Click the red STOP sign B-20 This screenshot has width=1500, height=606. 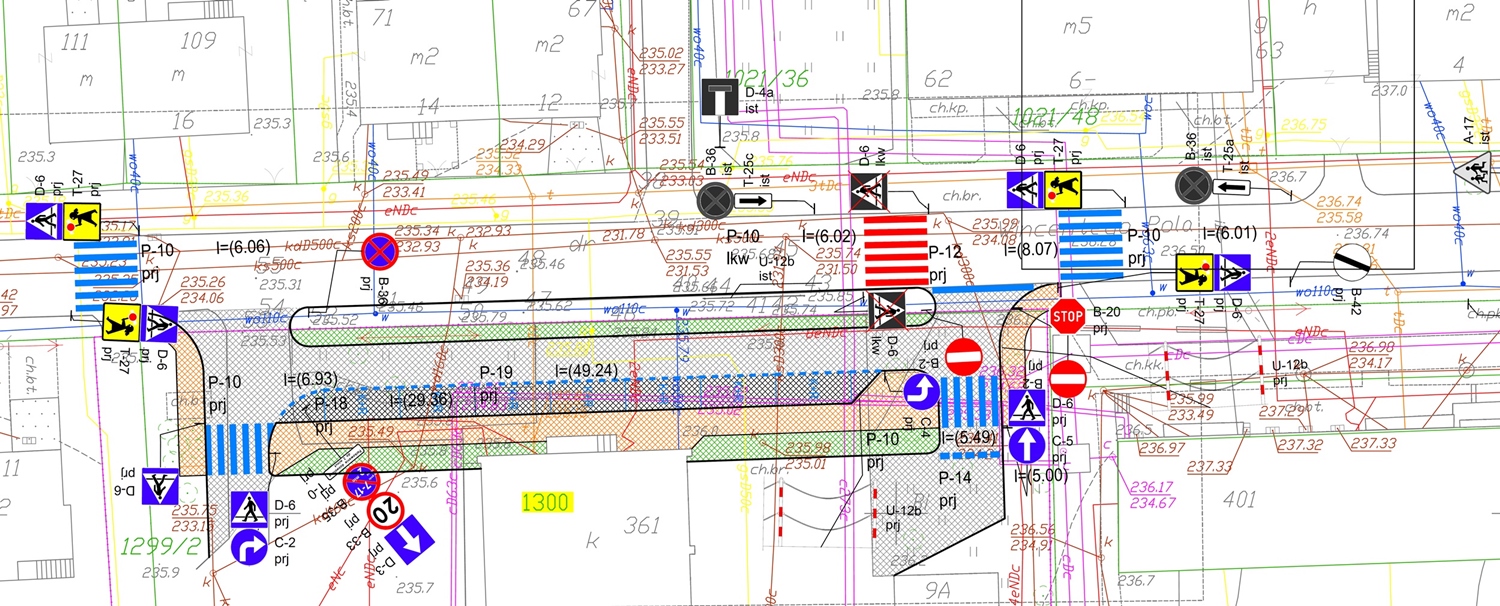click(x=1067, y=317)
